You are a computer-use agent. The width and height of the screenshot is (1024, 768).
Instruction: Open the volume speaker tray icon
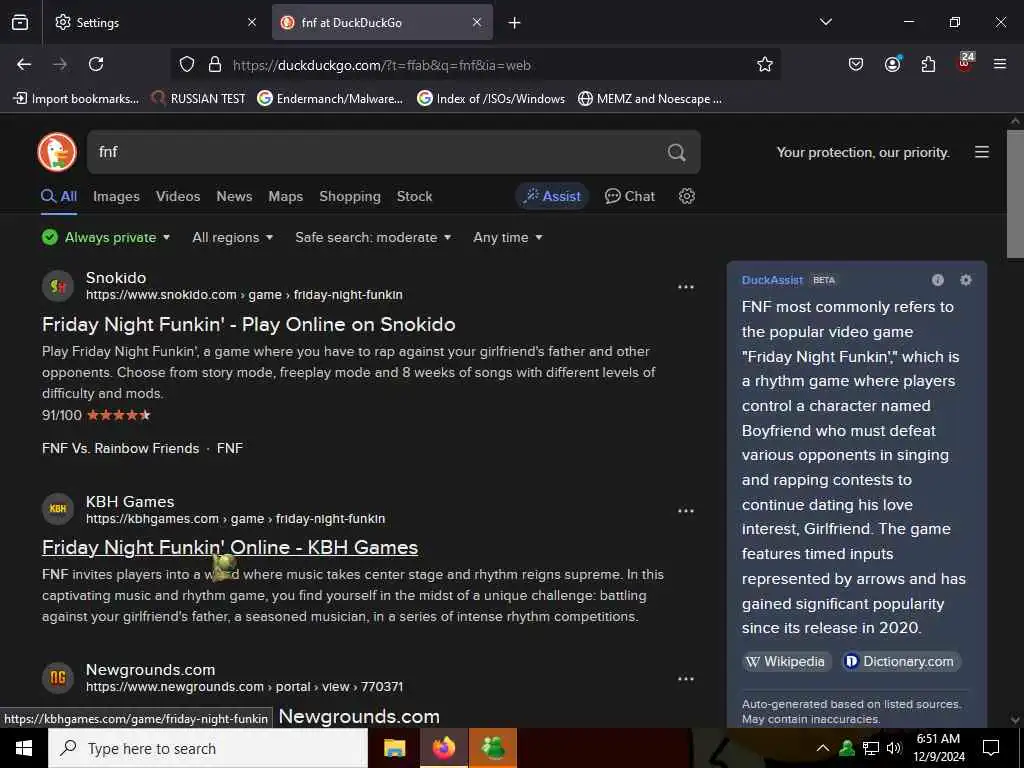894,748
